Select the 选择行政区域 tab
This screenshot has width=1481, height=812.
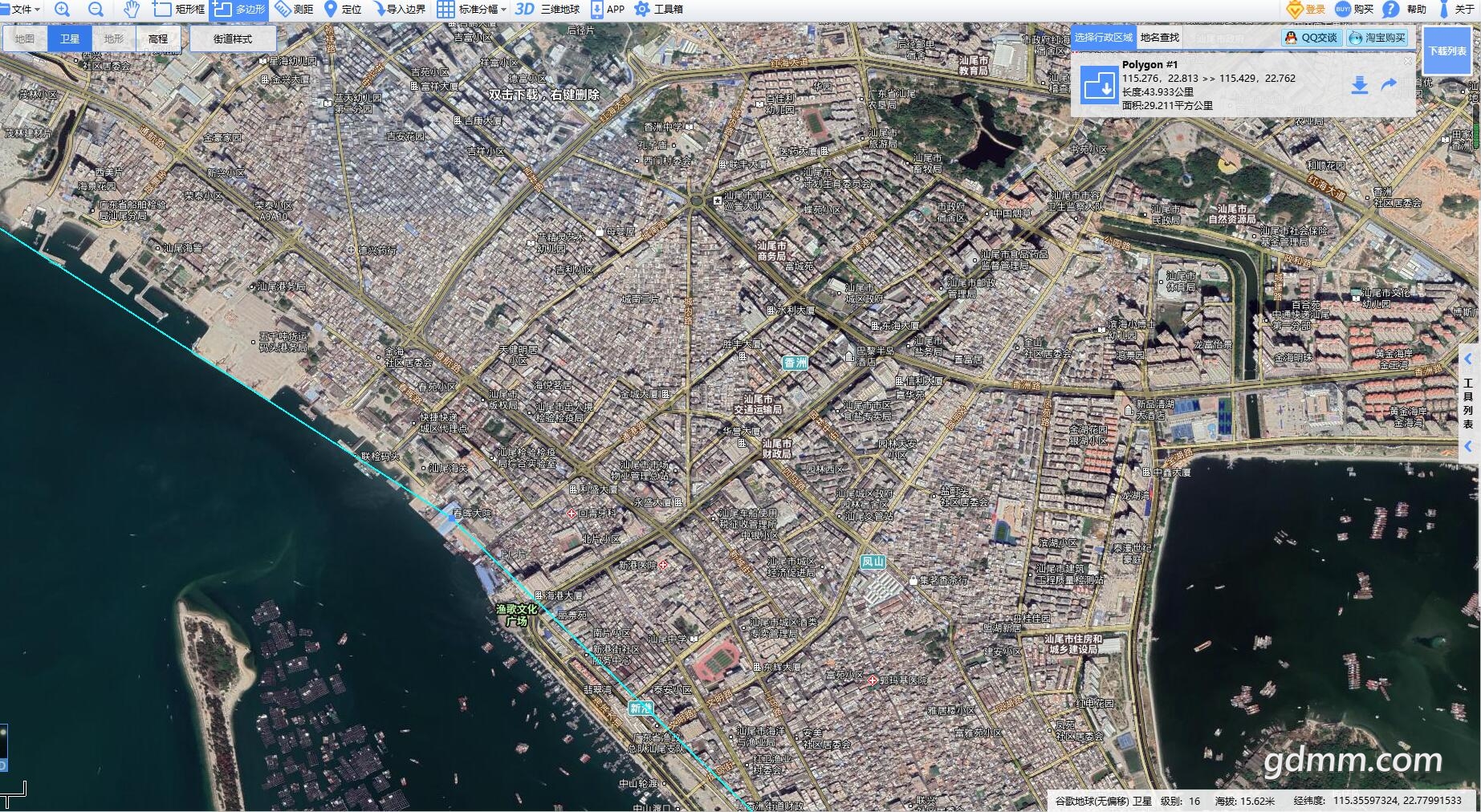1103,38
